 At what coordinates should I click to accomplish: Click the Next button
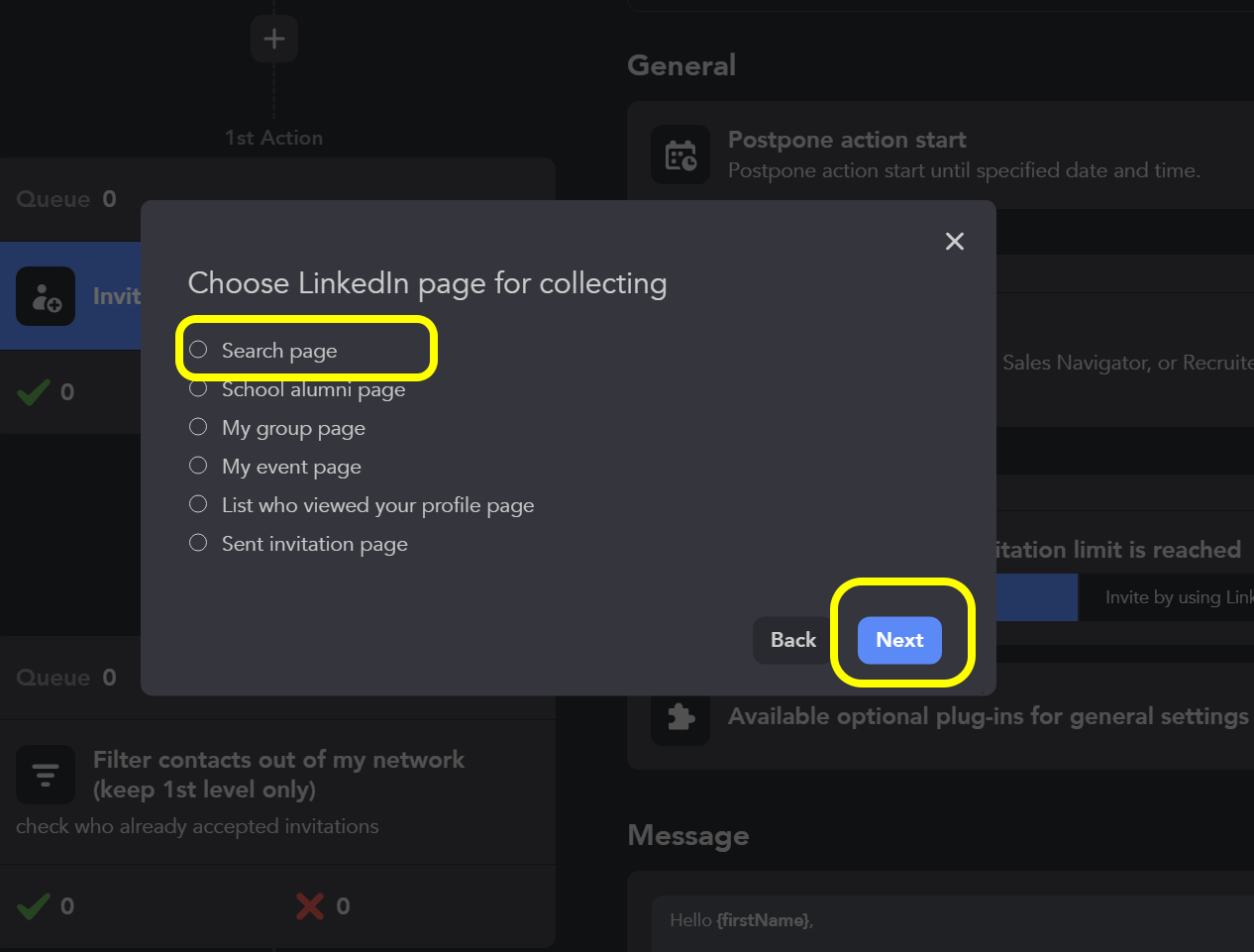pyautogui.click(x=898, y=640)
